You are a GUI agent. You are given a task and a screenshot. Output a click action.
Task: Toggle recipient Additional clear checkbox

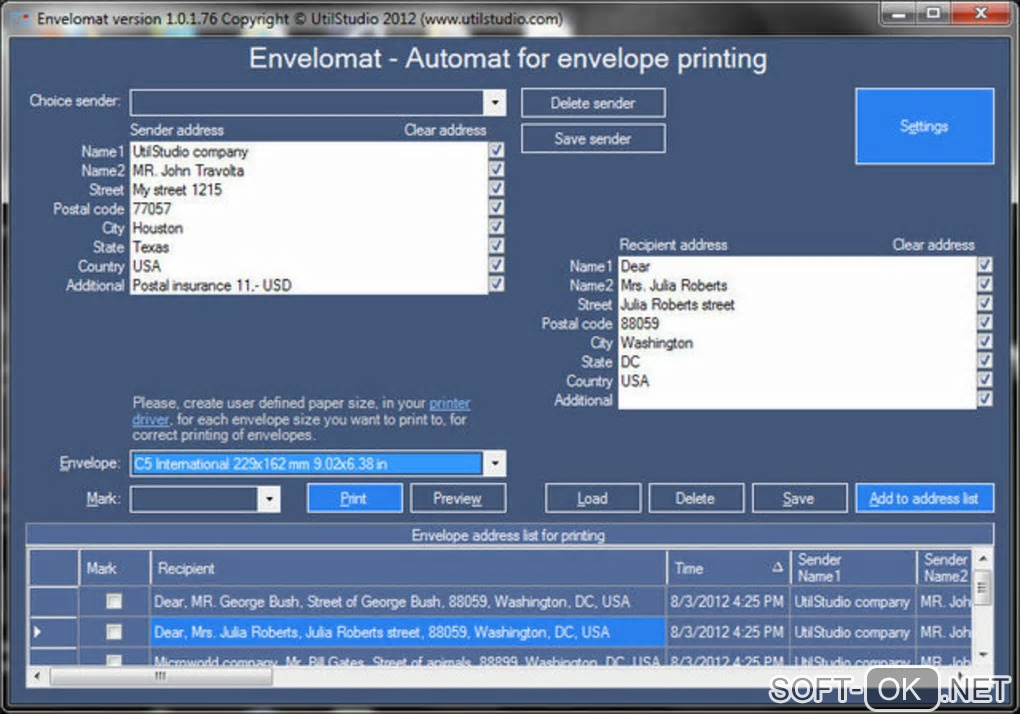coord(985,399)
